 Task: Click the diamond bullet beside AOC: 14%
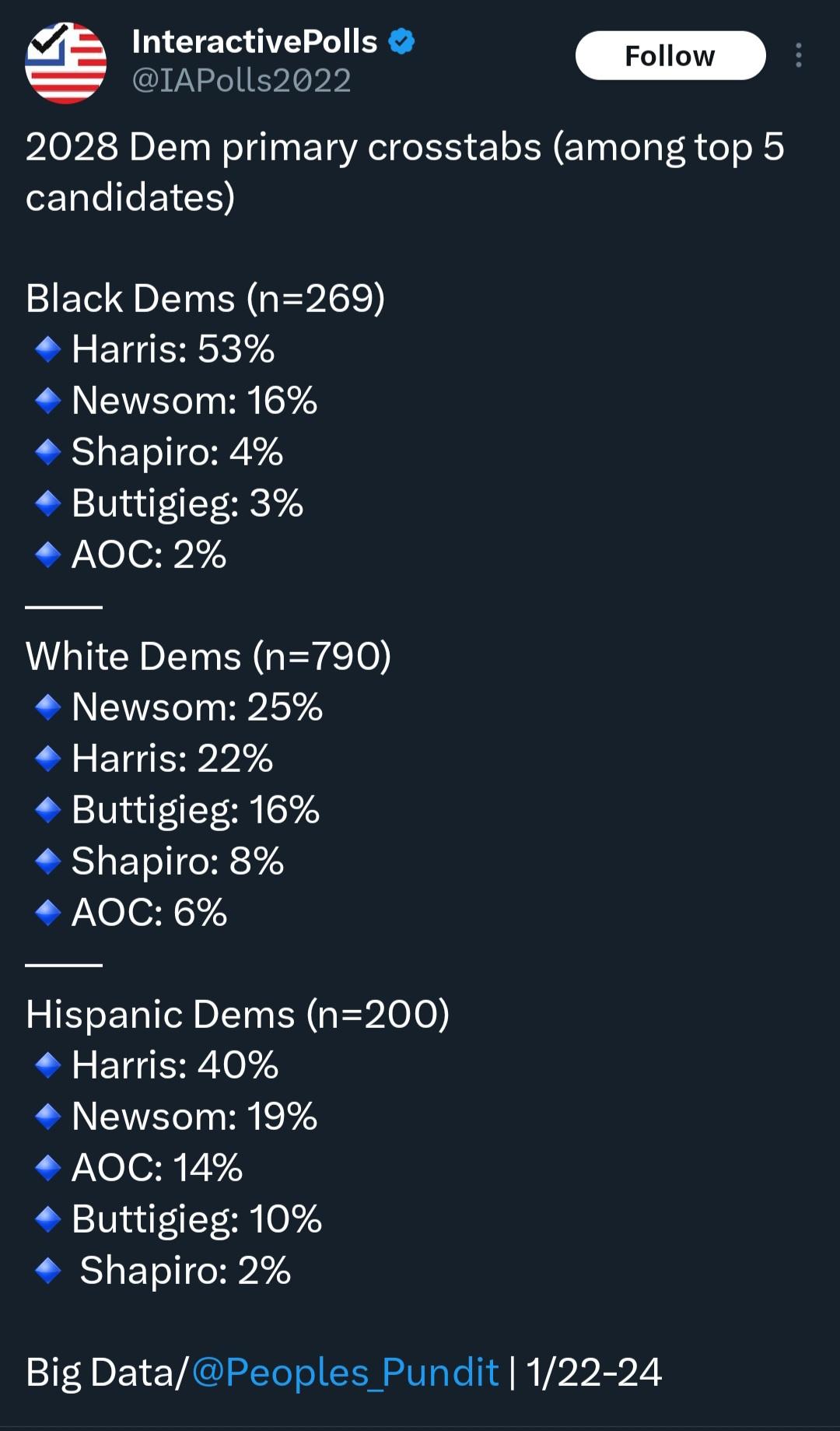[48, 1168]
